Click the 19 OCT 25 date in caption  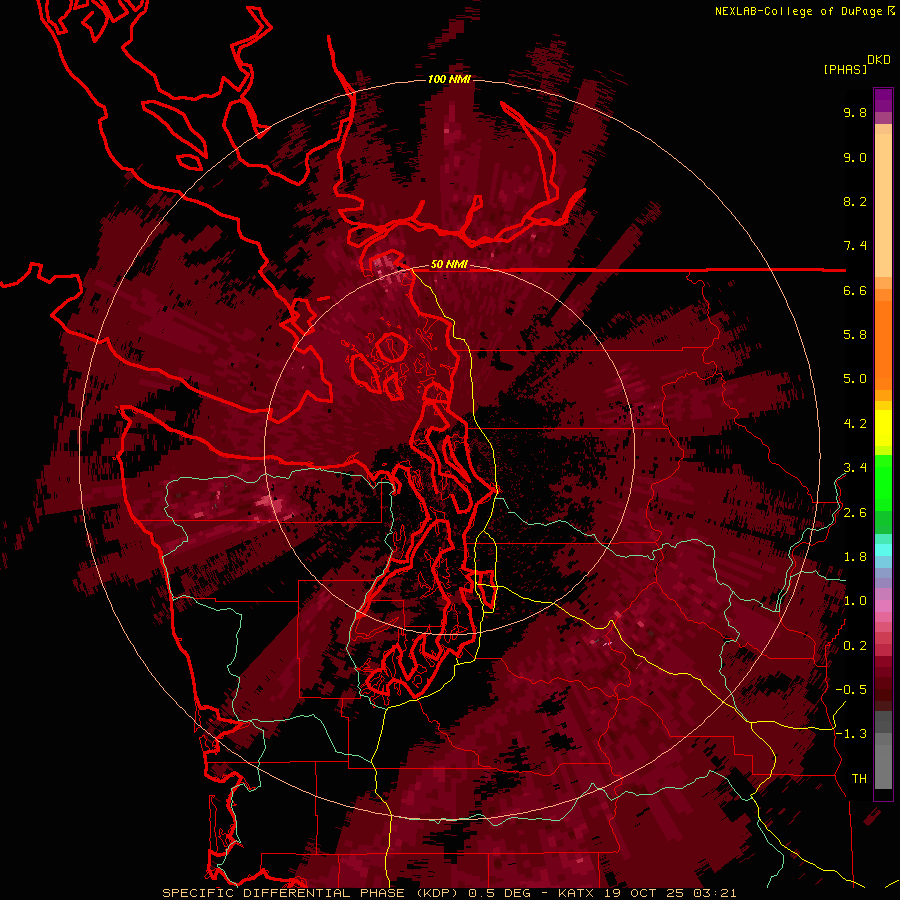(x=642, y=893)
